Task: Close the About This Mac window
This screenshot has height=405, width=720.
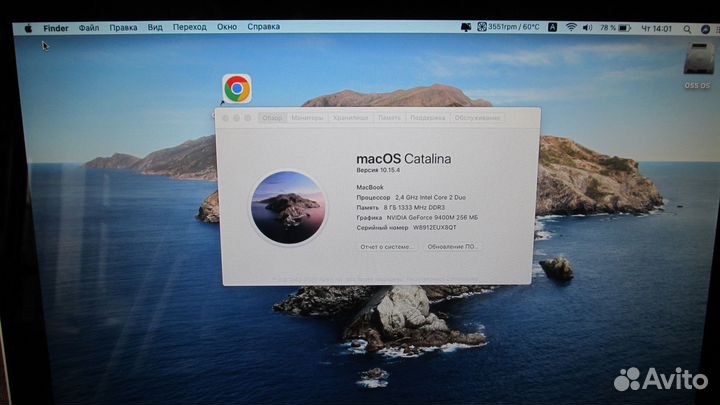Action: click(x=225, y=118)
